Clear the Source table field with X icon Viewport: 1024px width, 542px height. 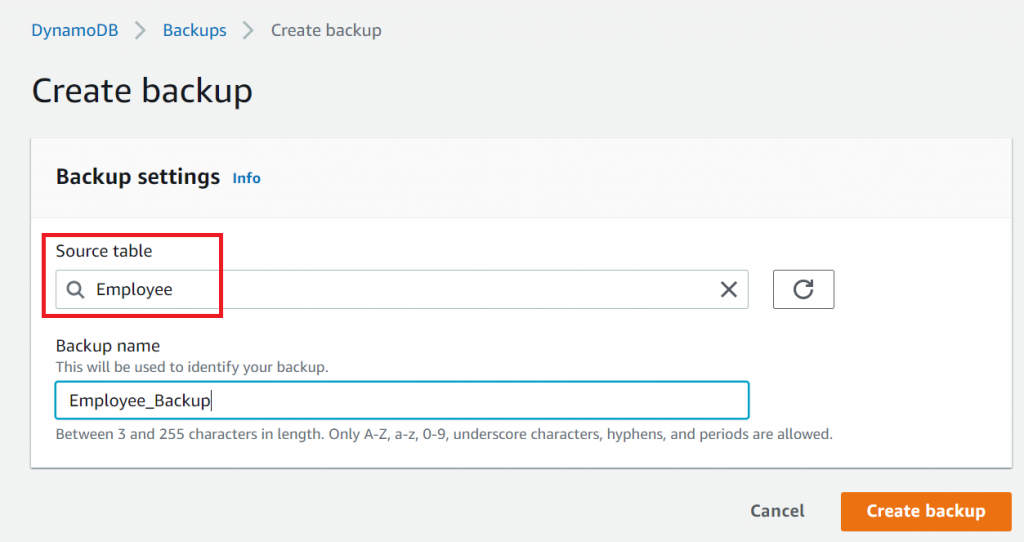729,289
